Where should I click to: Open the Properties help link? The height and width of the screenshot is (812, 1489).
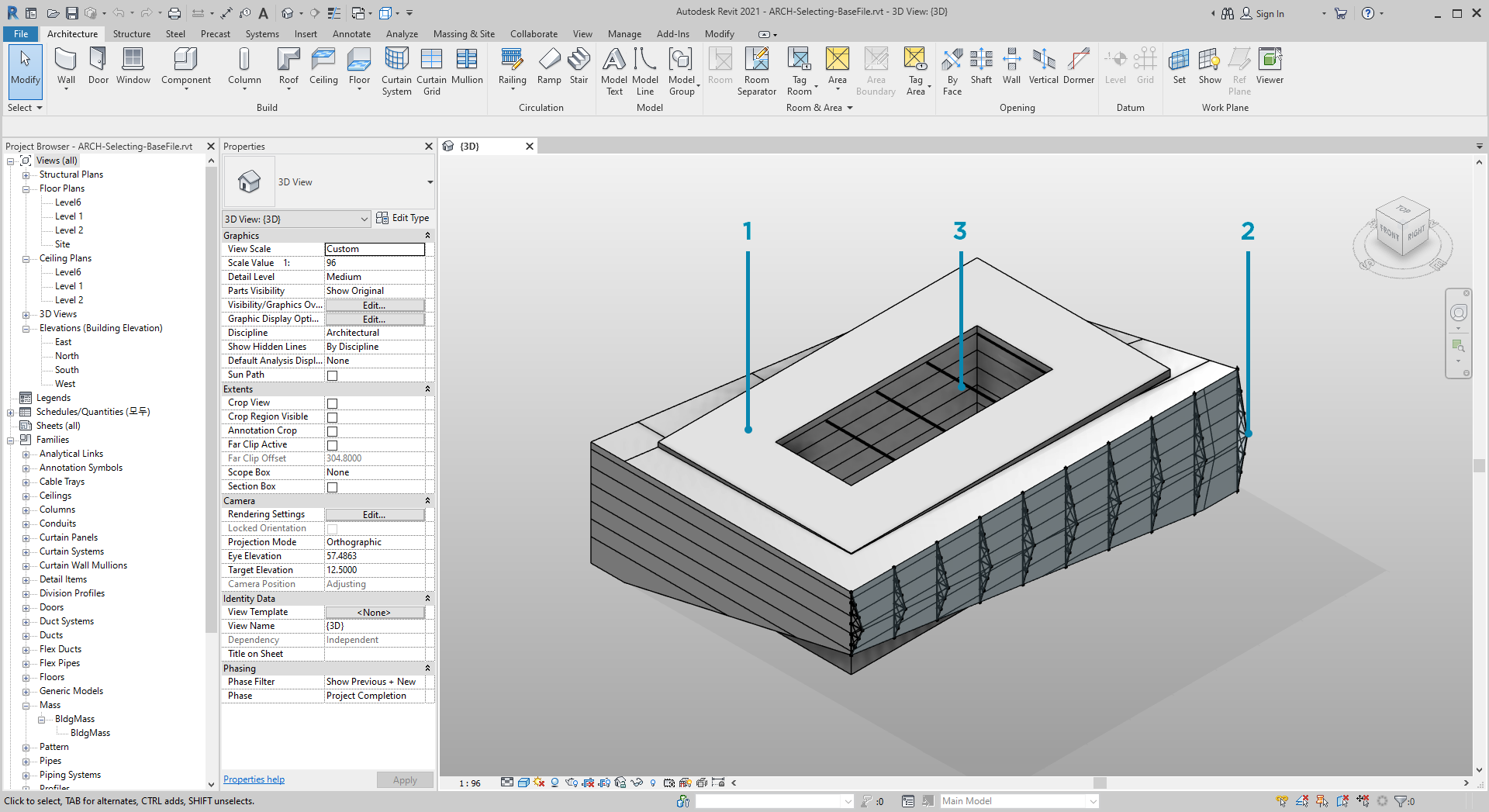(x=254, y=779)
